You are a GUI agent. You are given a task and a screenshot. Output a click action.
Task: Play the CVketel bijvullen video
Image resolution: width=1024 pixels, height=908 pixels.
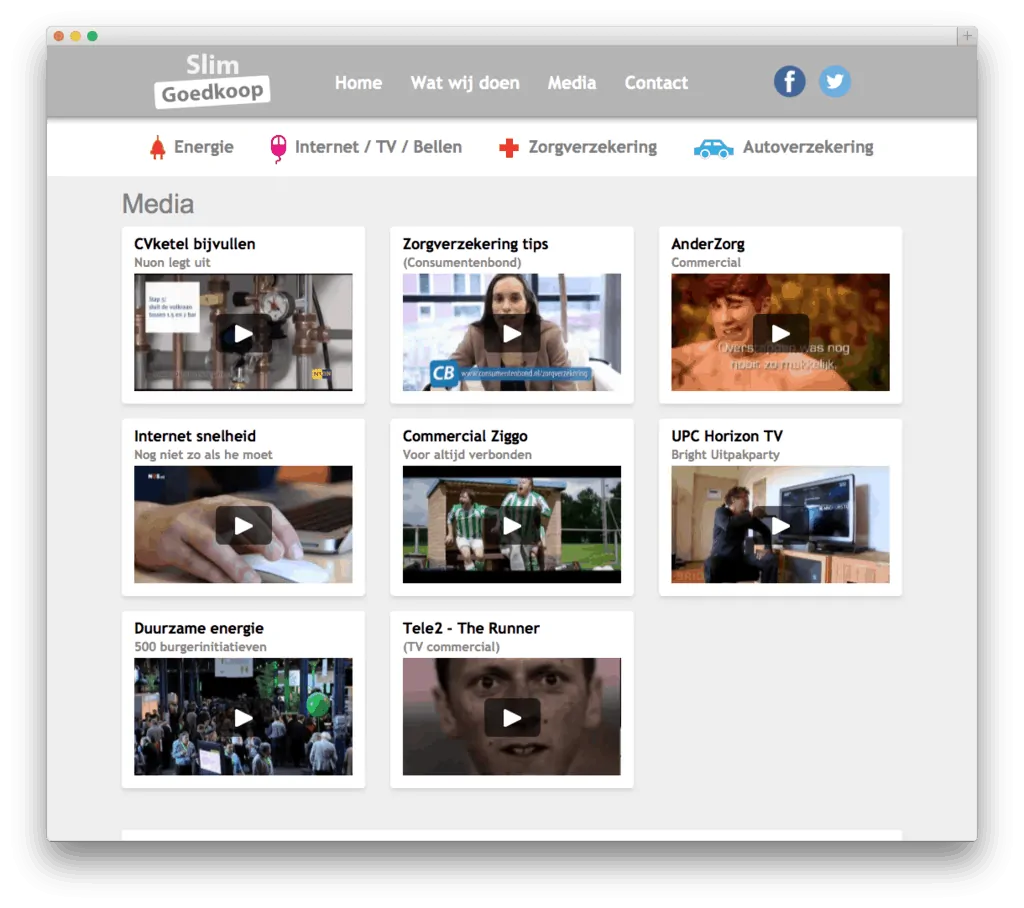click(x=244, y=333)
